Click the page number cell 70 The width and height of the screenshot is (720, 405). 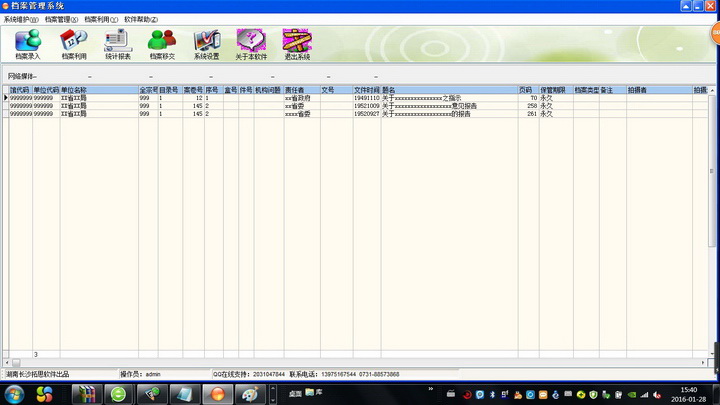[x=529, y=98]
